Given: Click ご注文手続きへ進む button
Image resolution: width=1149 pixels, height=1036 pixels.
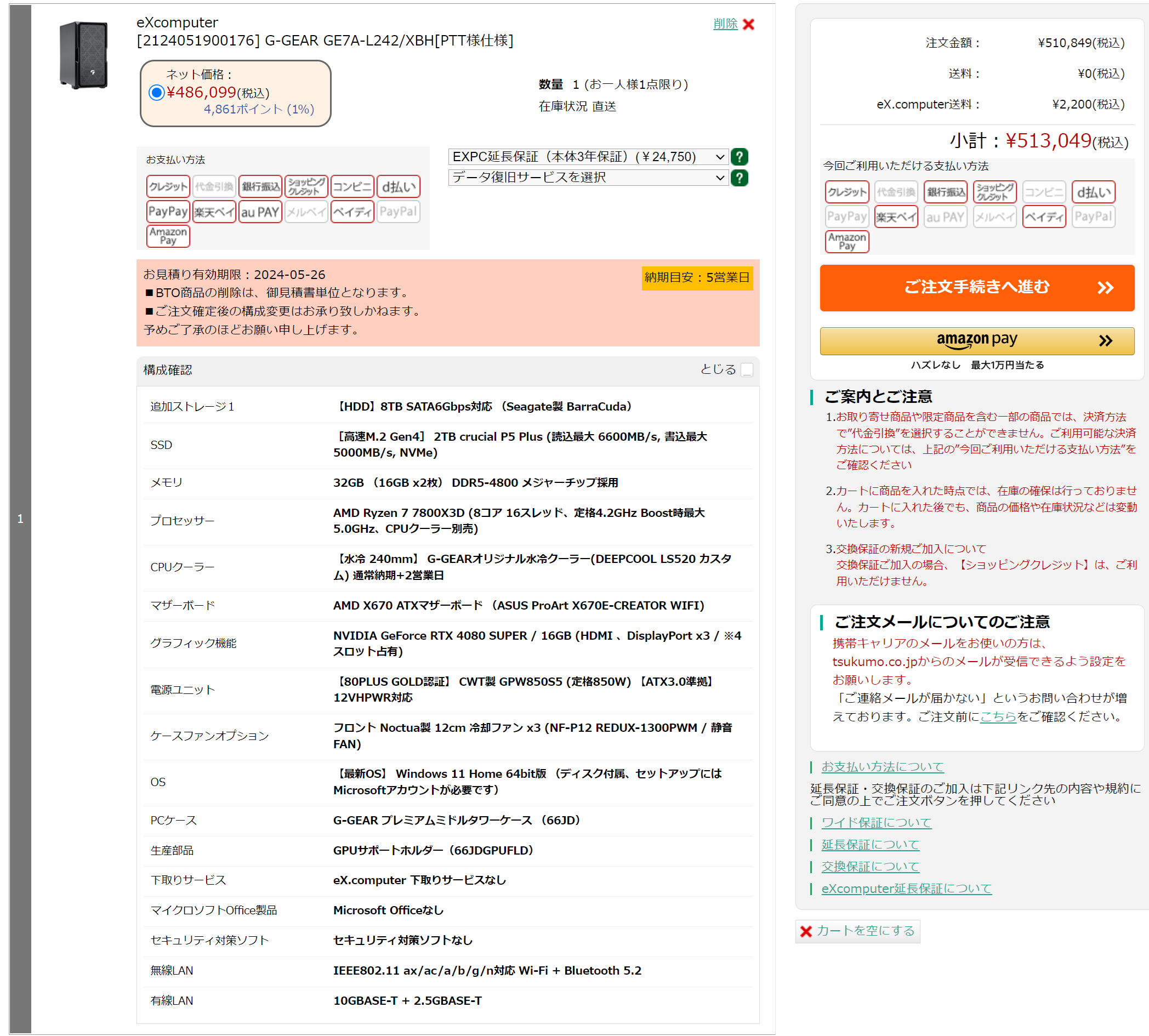Looking at the screenshot, I should (x=977, y=287).
